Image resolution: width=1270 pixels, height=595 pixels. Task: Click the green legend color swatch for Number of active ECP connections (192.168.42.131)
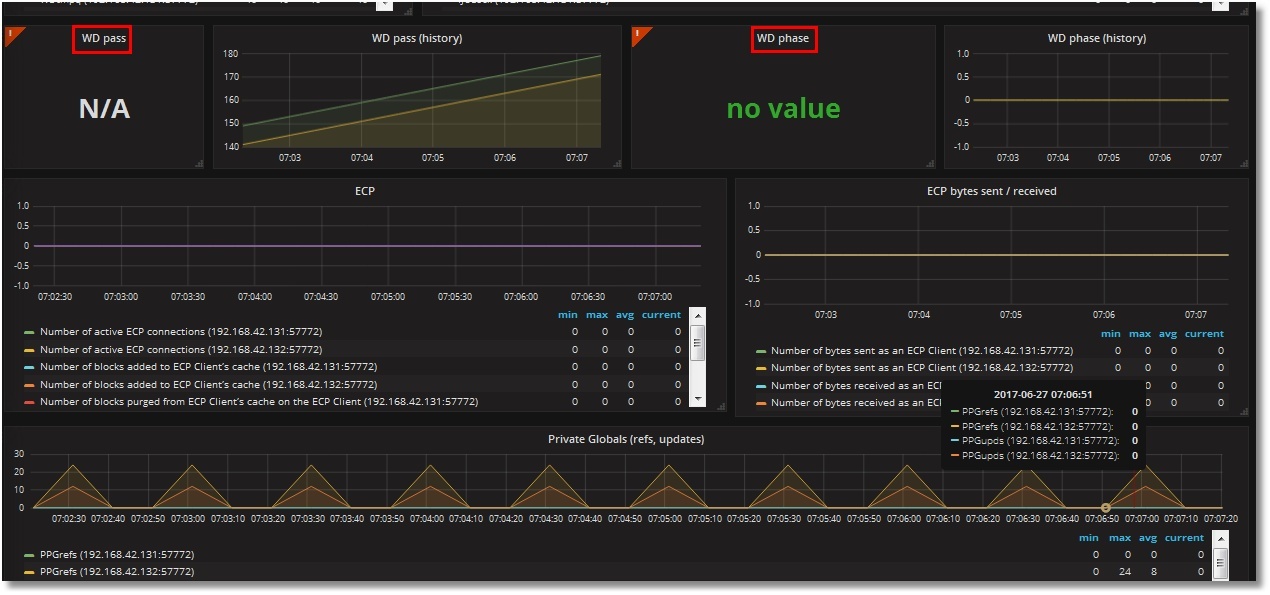pos(28,332)
